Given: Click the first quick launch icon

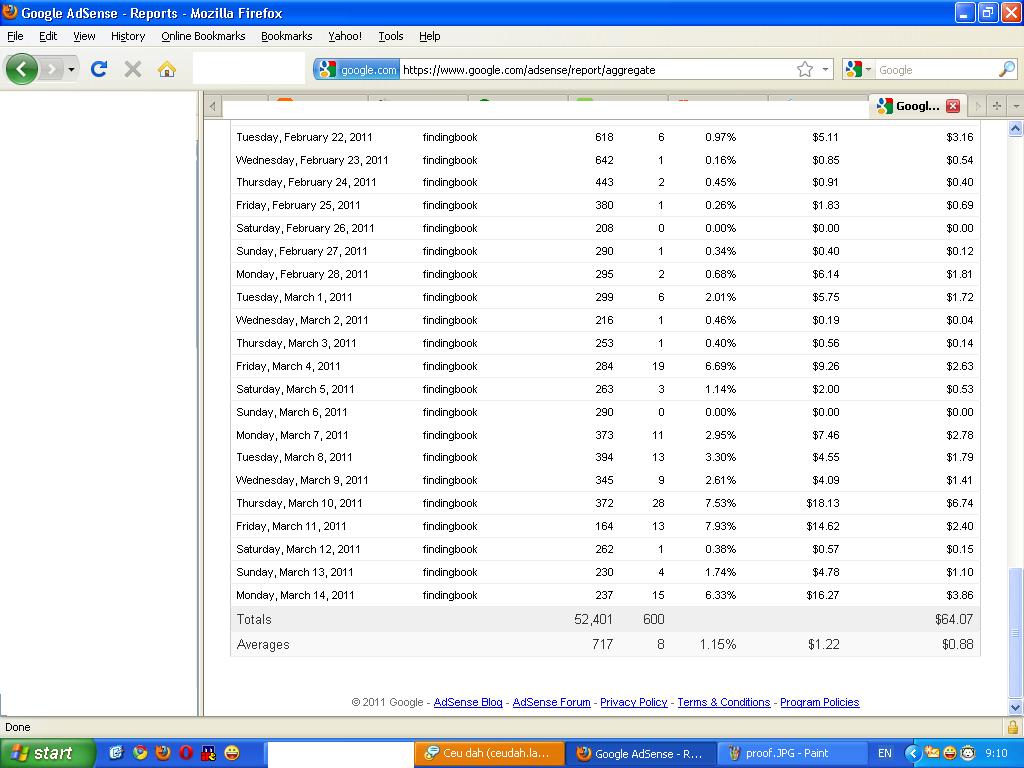Looking at the screenshot, I should [x=116, y=753].
